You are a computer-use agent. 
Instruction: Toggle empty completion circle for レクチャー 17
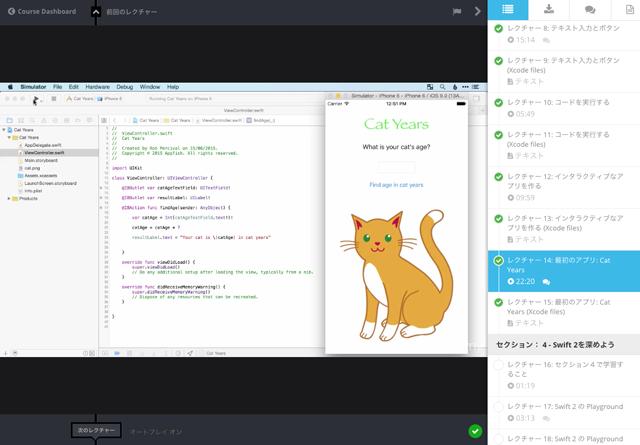(498, 407)
